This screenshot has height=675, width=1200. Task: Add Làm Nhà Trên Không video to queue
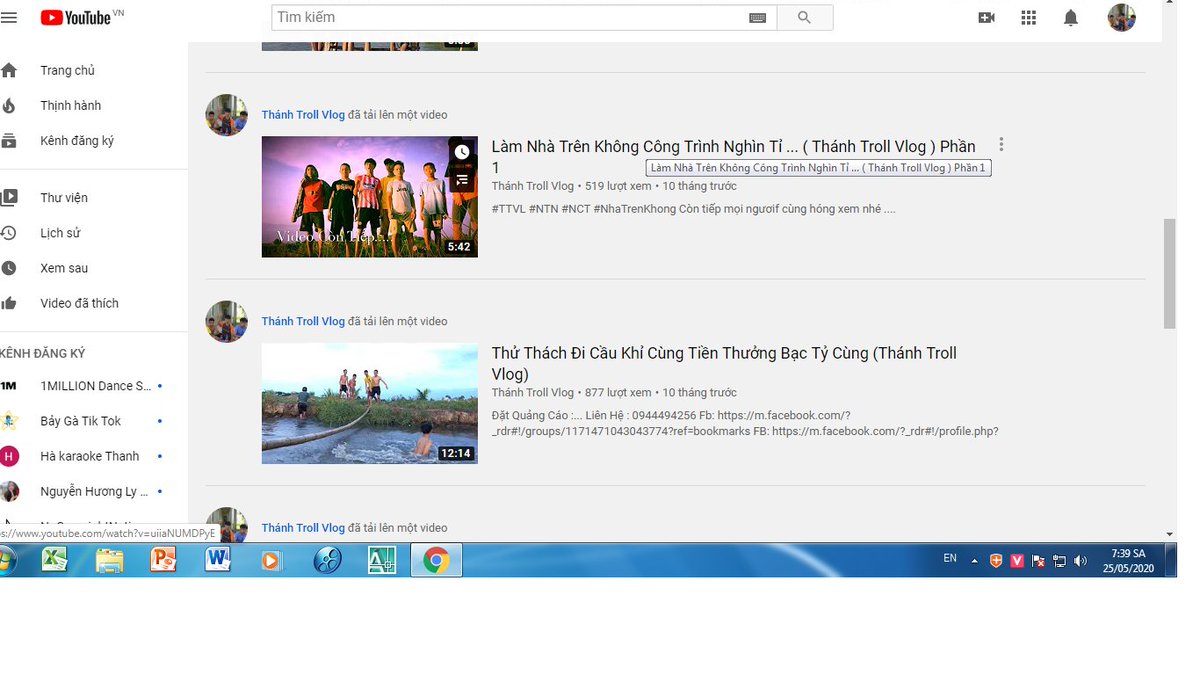point(461,180)
